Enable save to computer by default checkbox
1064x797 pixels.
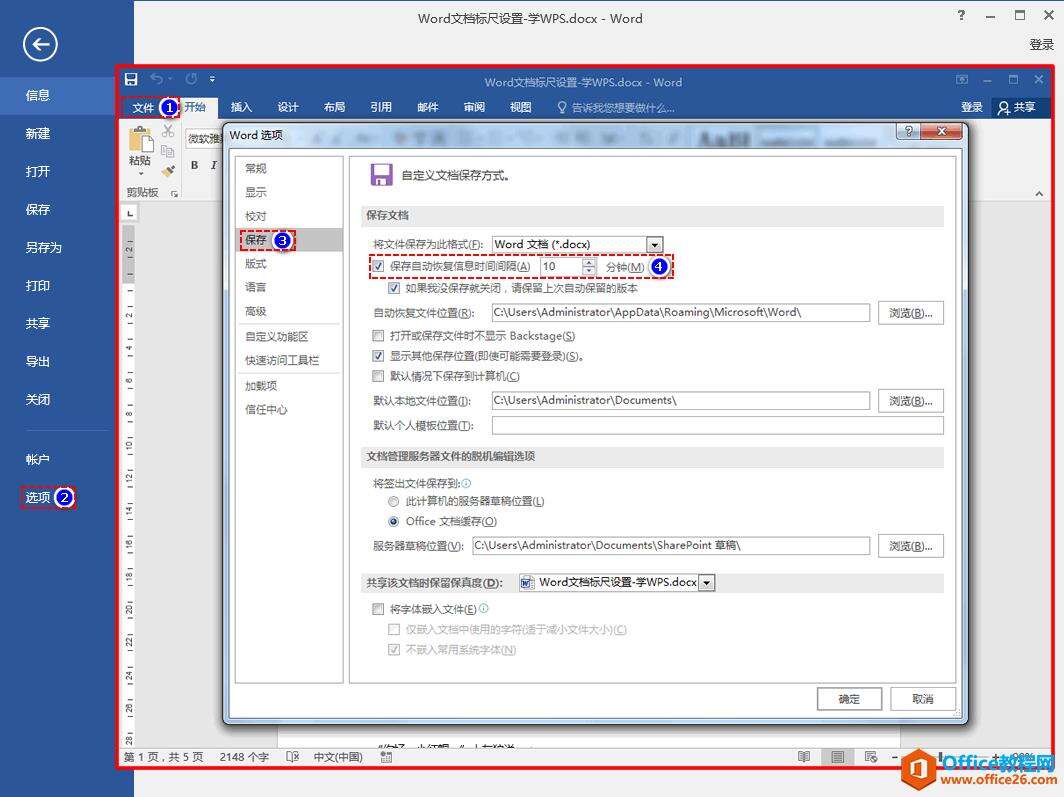pyautogui.click(x=379, y=376)
